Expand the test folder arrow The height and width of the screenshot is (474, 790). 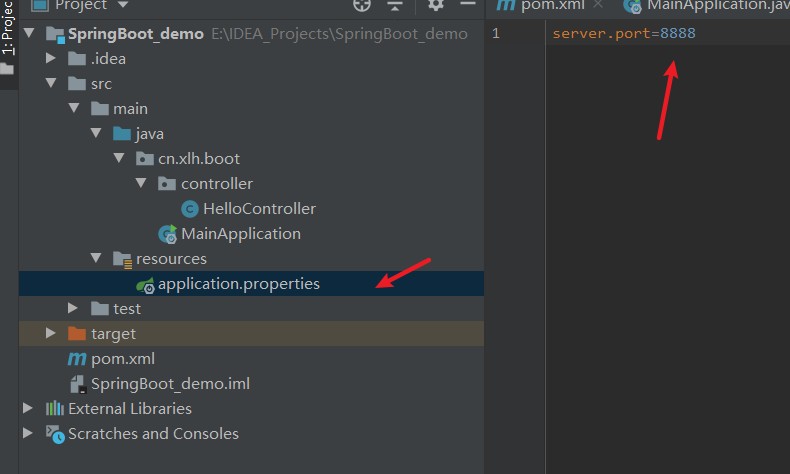[73, 308]
